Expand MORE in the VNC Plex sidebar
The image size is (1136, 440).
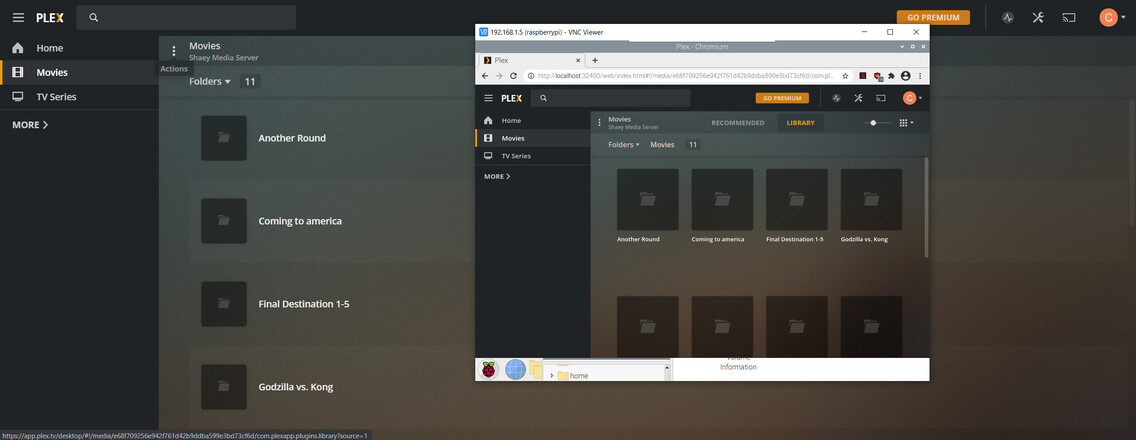coord(497,176)
